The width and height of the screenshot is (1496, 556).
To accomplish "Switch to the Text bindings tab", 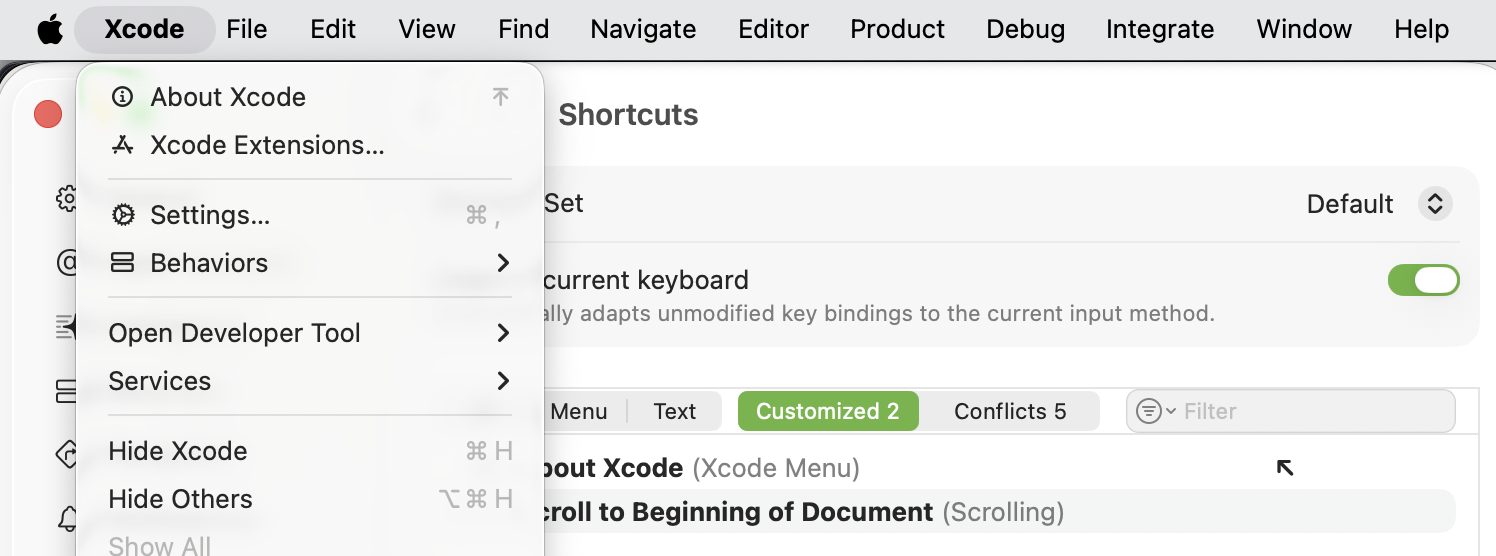I will (x=675, y=411).
